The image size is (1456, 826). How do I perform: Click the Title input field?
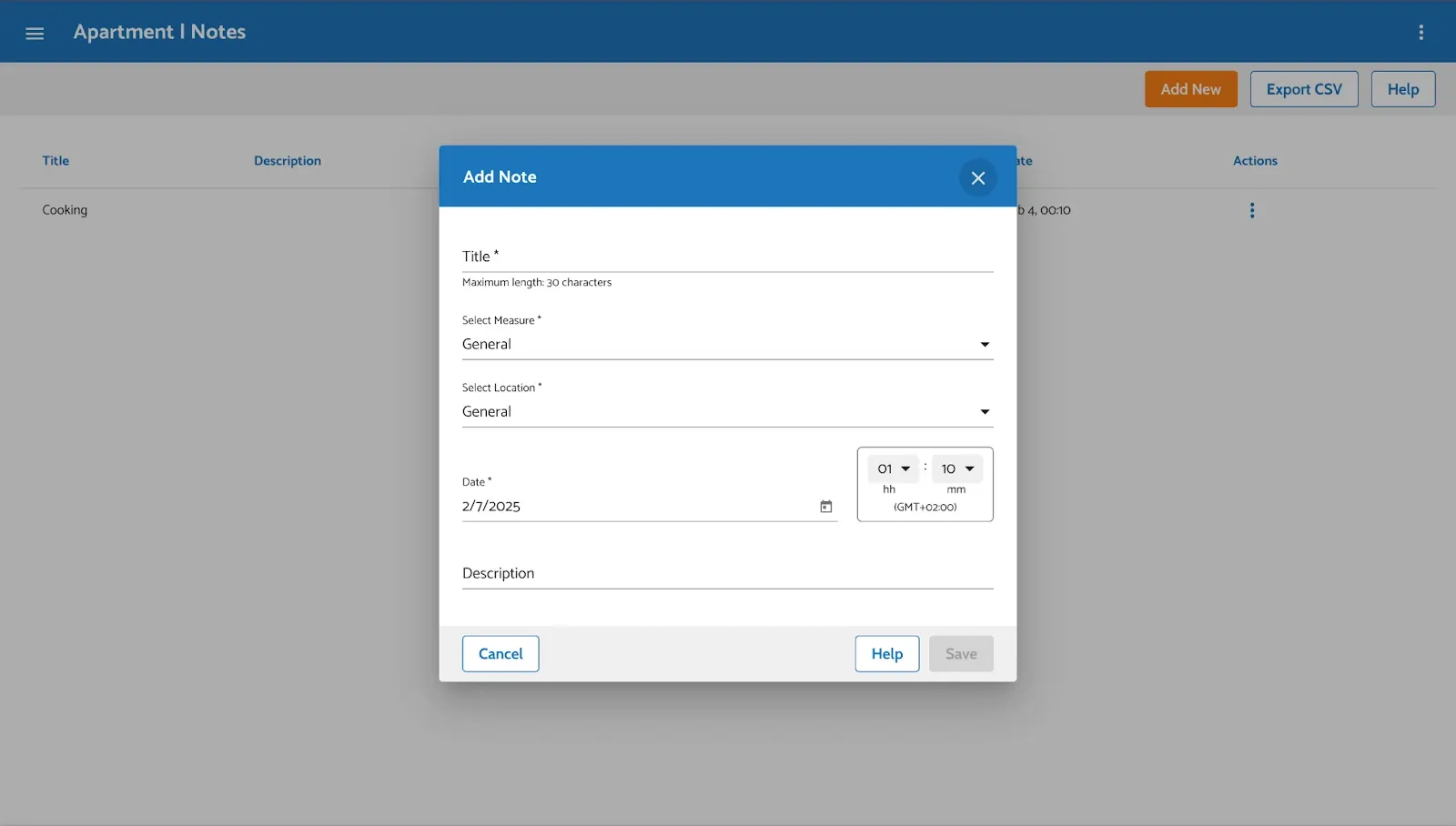pos(726,257)
